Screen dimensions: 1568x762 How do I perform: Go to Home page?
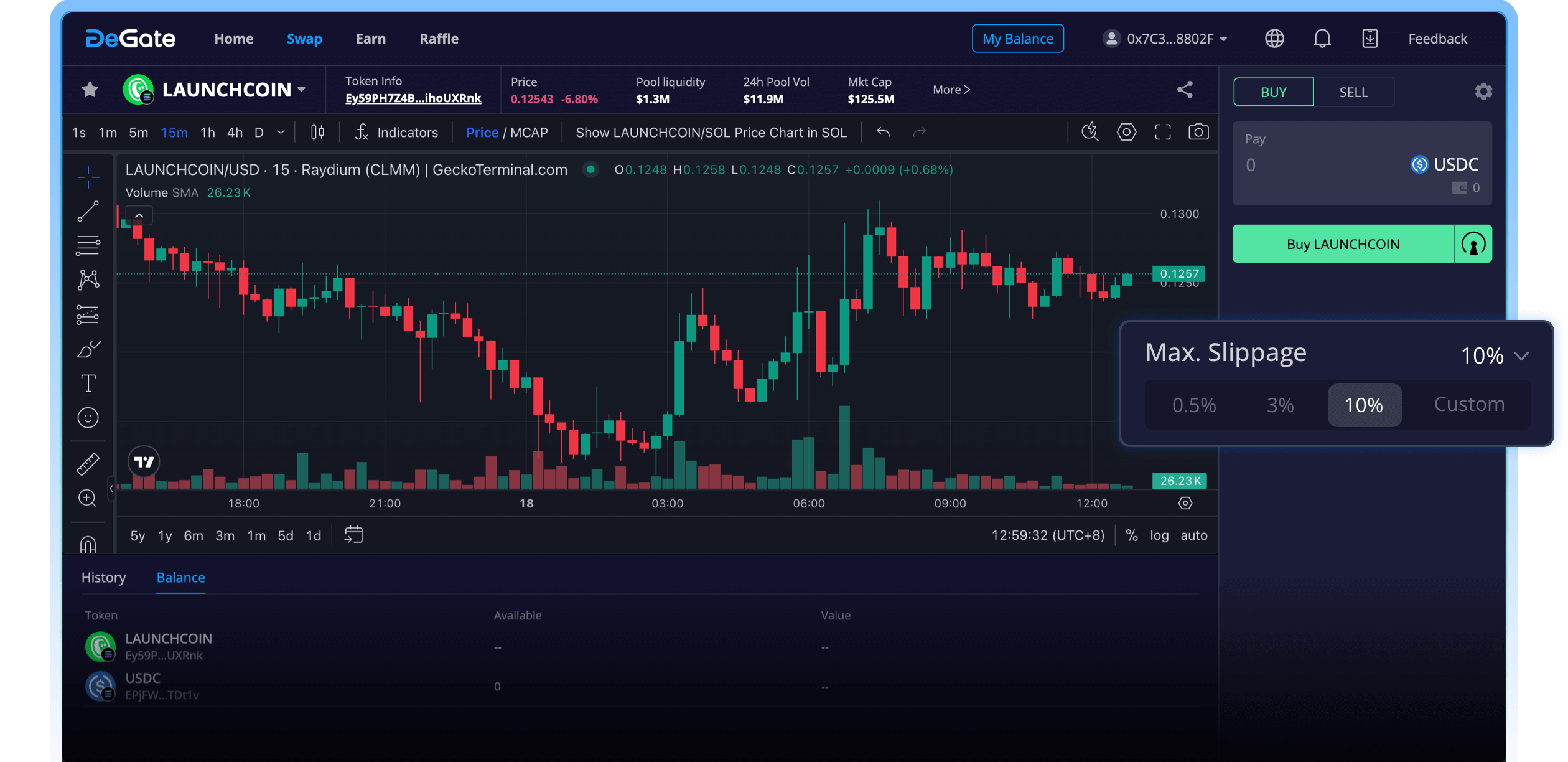point(234,39)
